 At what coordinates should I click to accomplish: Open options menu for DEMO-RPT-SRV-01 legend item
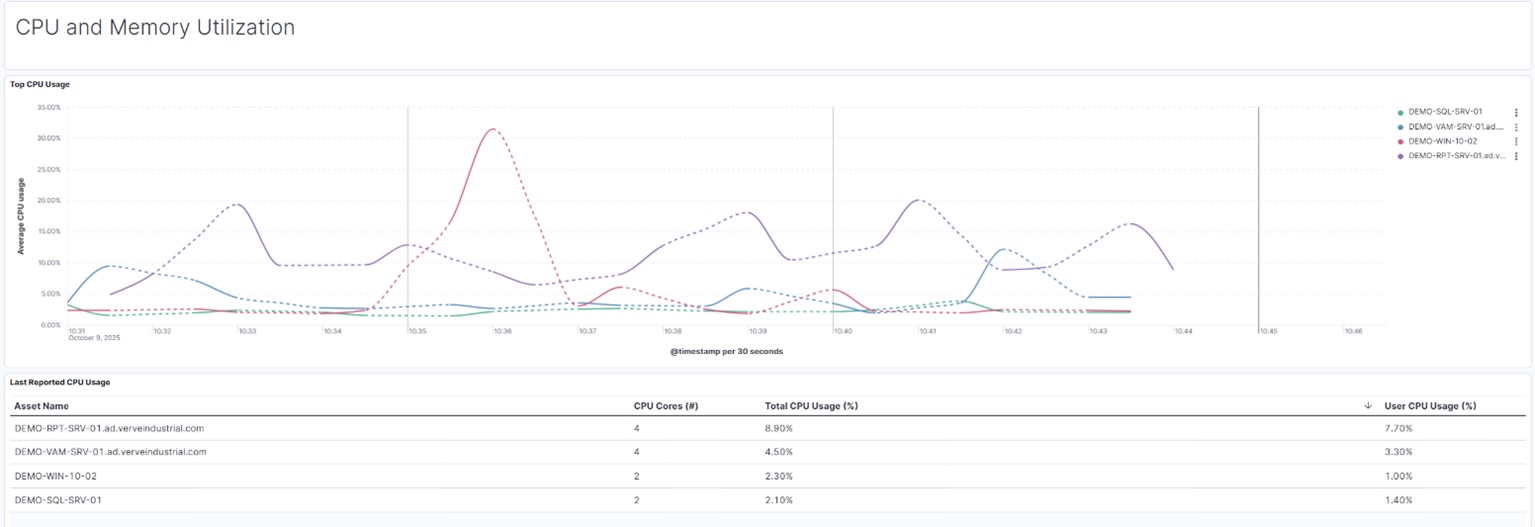pos(1516,156)
